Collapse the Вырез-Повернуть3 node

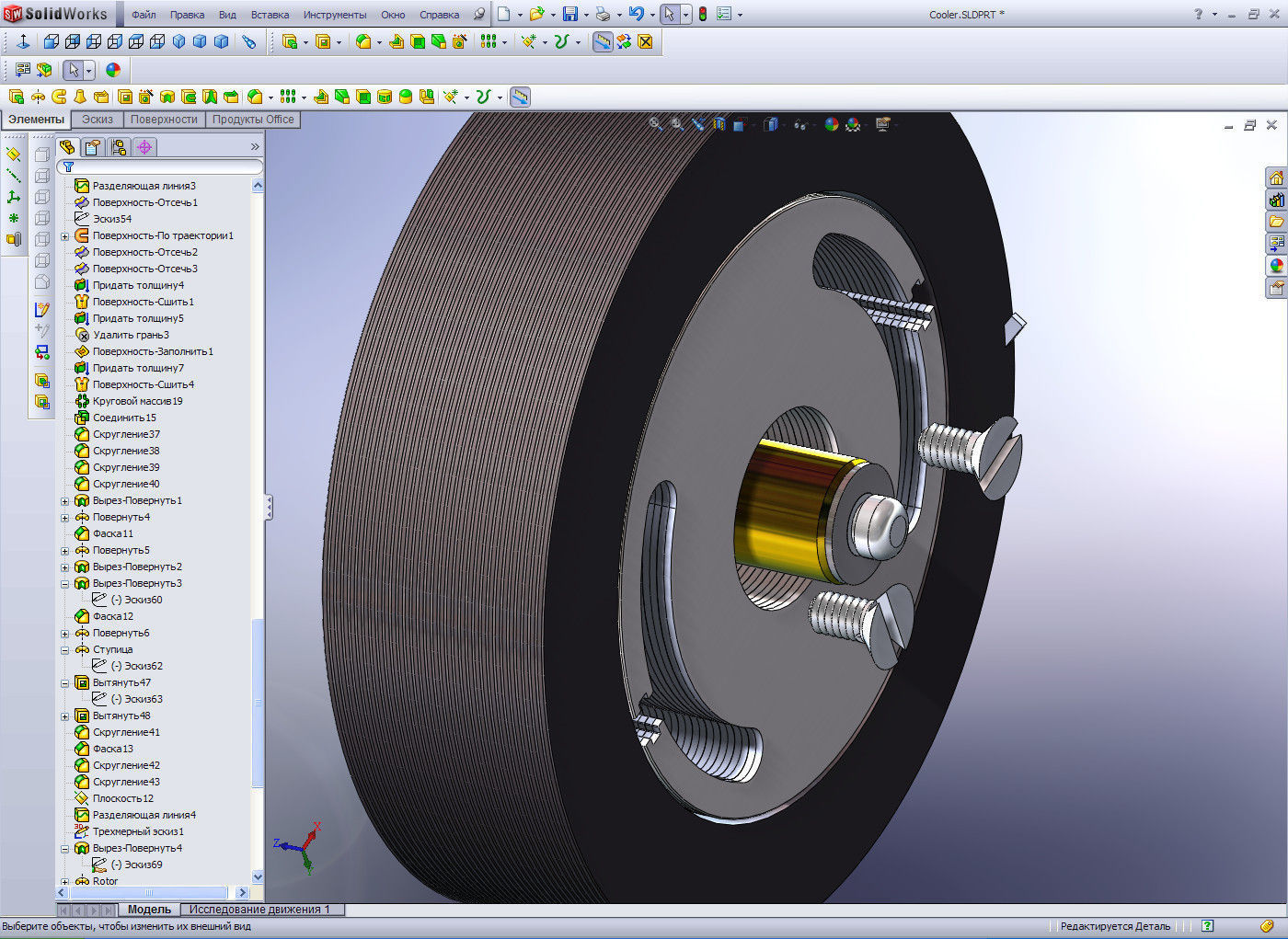(65, 584)
